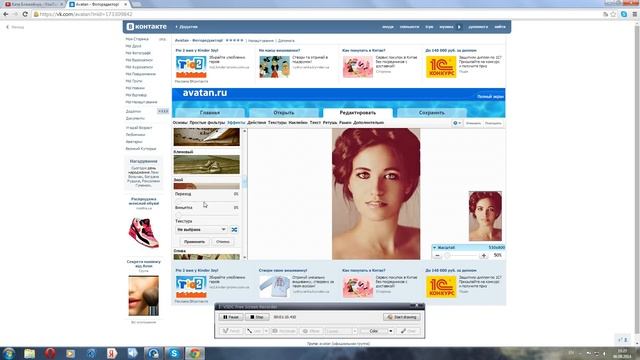The width and height of the screenshot is (640, 360).
Task: Collapse the effects panel side handle
Action: 245,182
